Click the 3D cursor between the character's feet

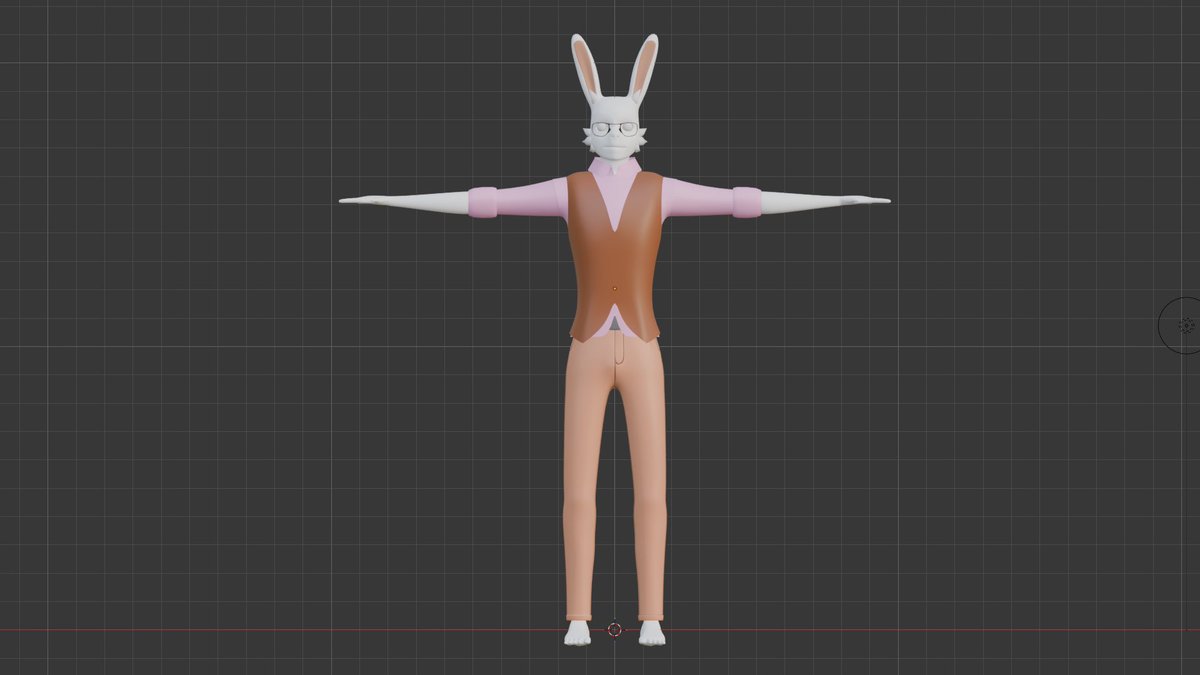coord(615,630)
